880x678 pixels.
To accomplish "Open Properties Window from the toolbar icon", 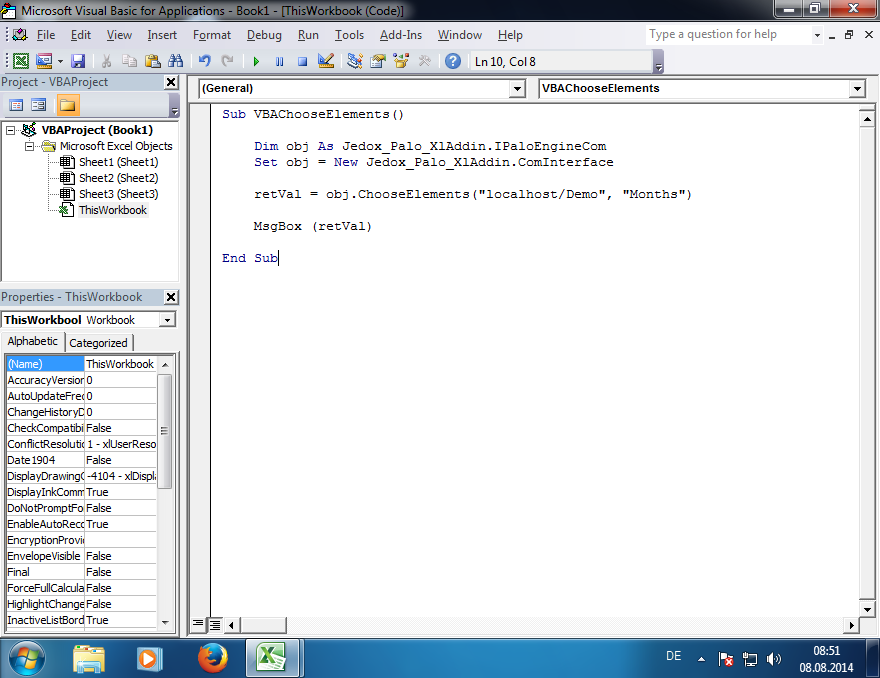I will [378, 61].
